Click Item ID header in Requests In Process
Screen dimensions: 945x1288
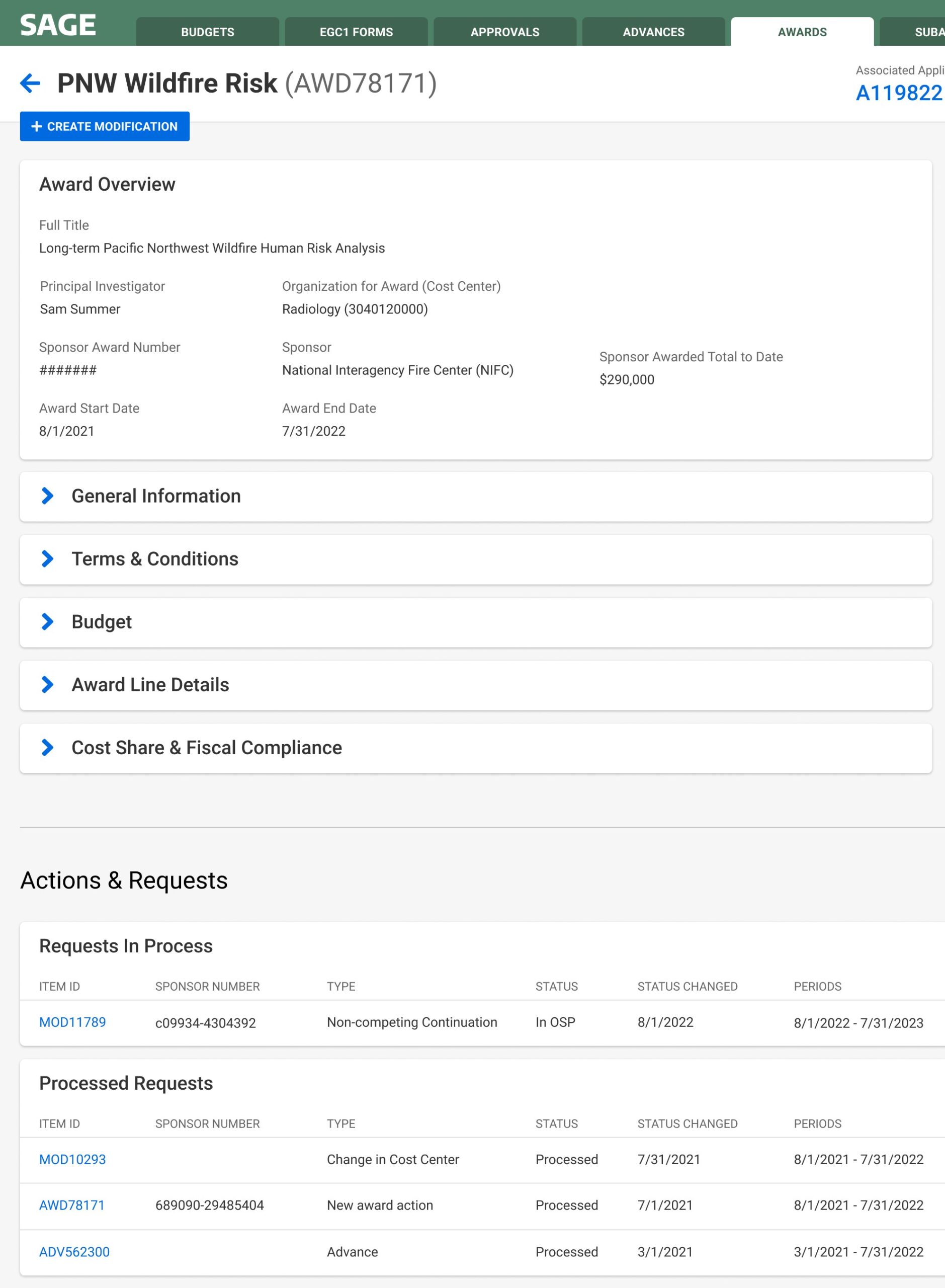(59, 987)
